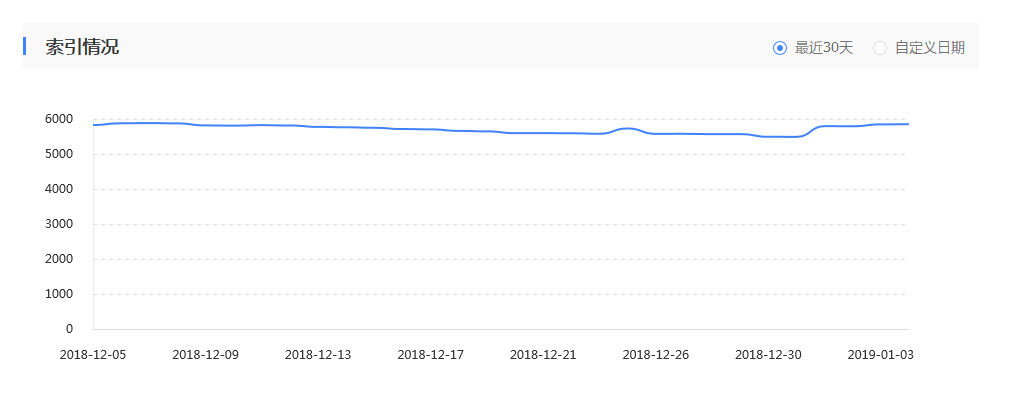
Task: Click the 2000 y-axis label
Action: [x=56, y=259]
